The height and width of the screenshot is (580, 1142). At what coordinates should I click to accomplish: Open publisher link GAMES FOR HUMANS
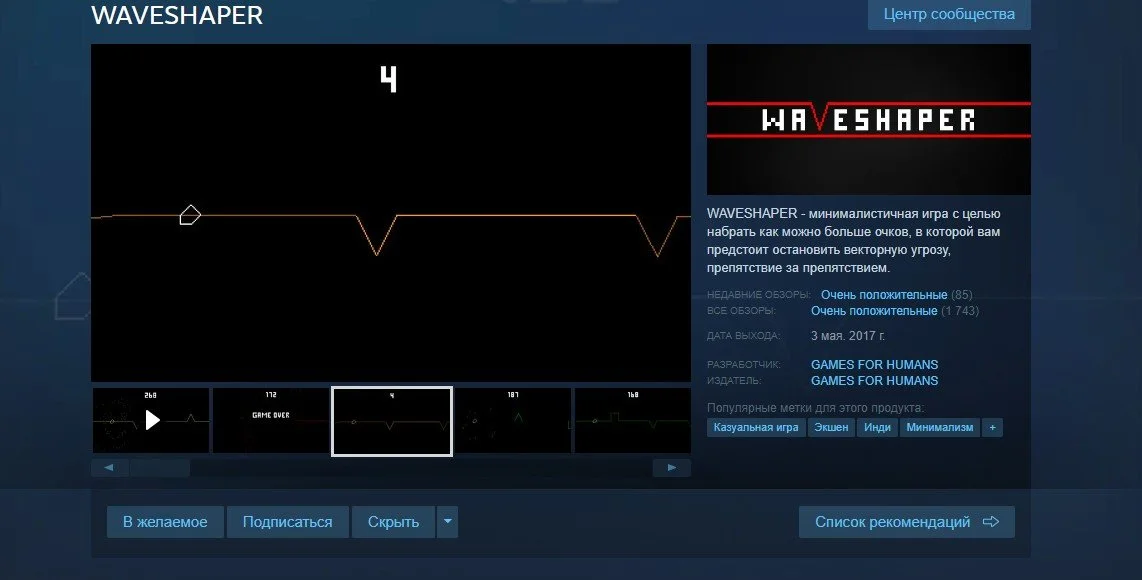[x=875, y=380]
